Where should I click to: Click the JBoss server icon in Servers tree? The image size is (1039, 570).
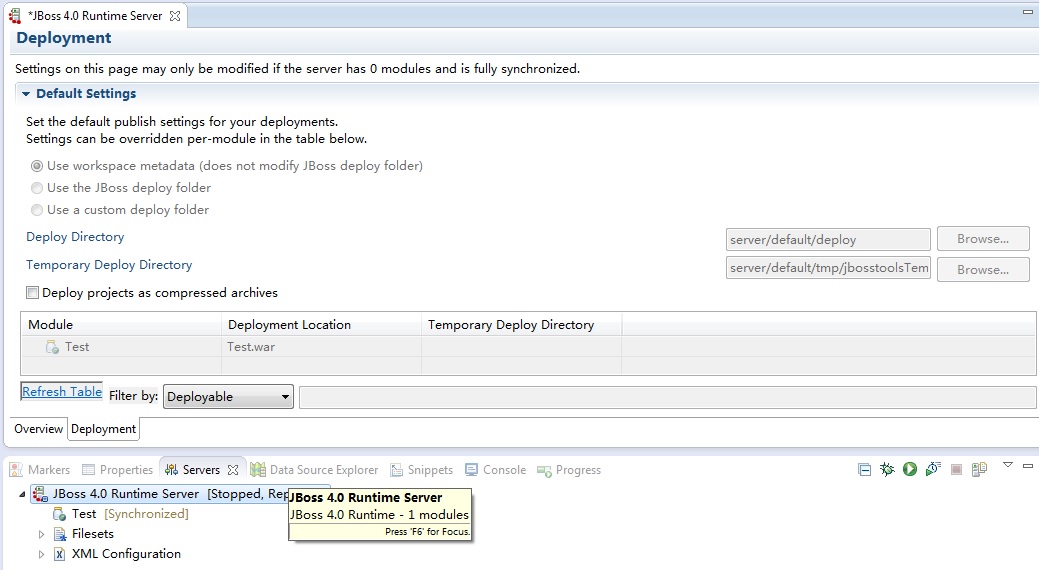tap(40, 494)
